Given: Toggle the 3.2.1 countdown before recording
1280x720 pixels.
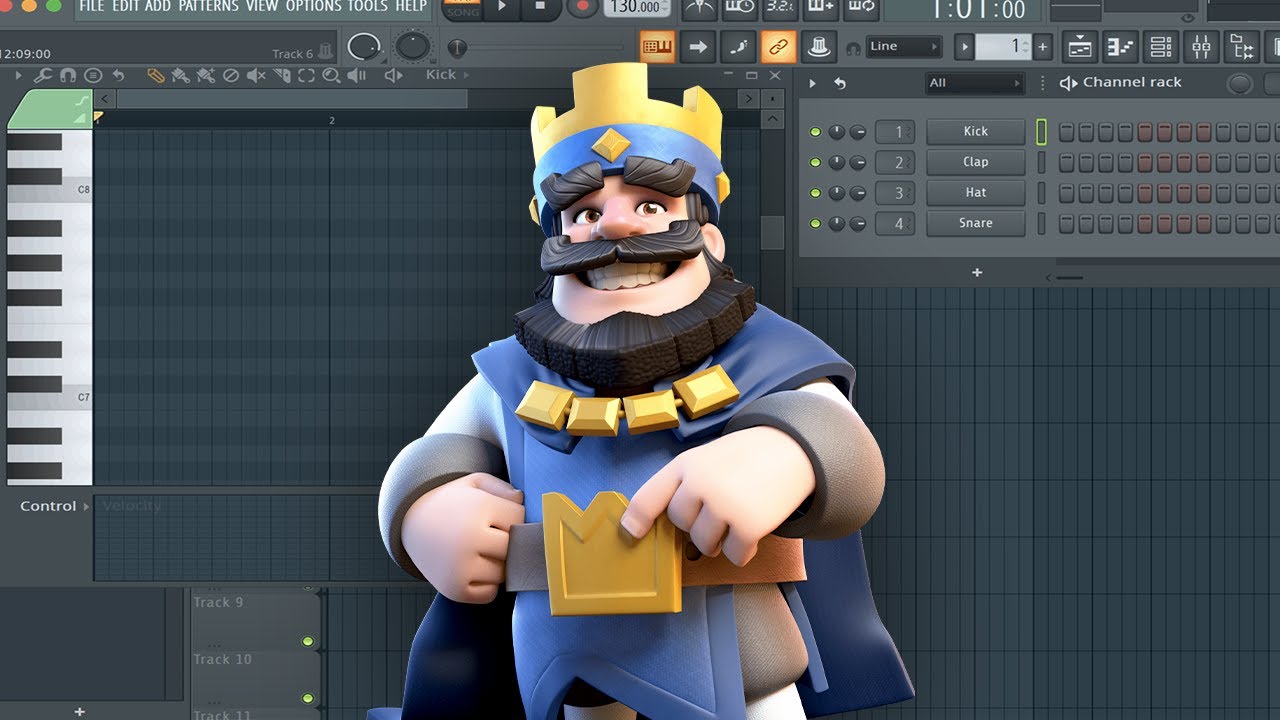Looking at the screenshot, I should tap(780, 8).
